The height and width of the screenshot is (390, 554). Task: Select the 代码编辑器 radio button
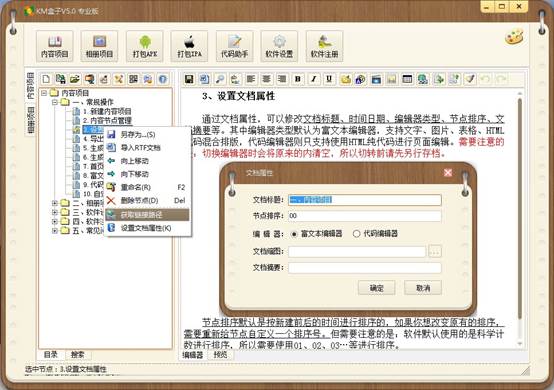tap(356, 234)
